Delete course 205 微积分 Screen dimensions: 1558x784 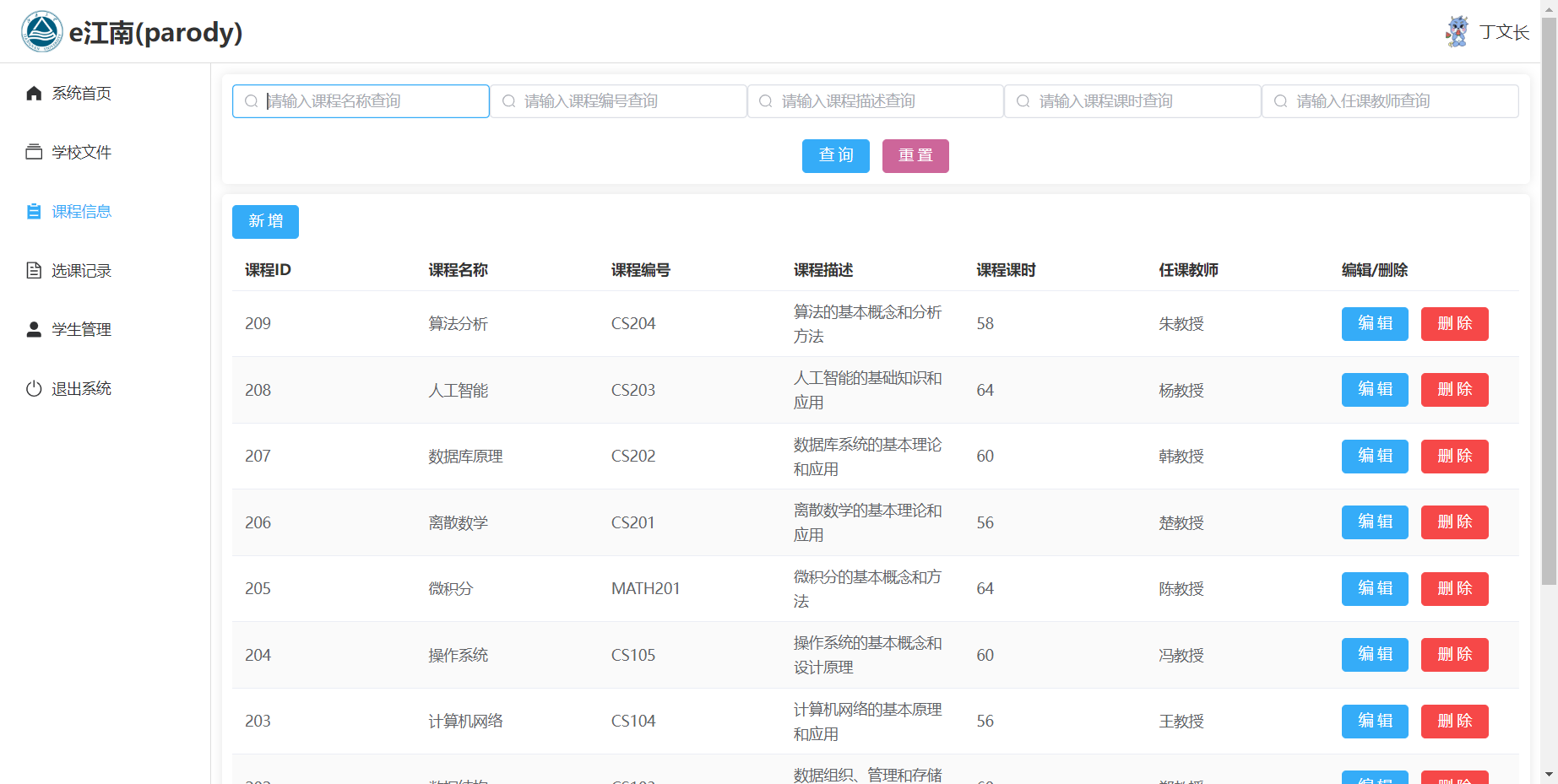(x=1454, y=589)
